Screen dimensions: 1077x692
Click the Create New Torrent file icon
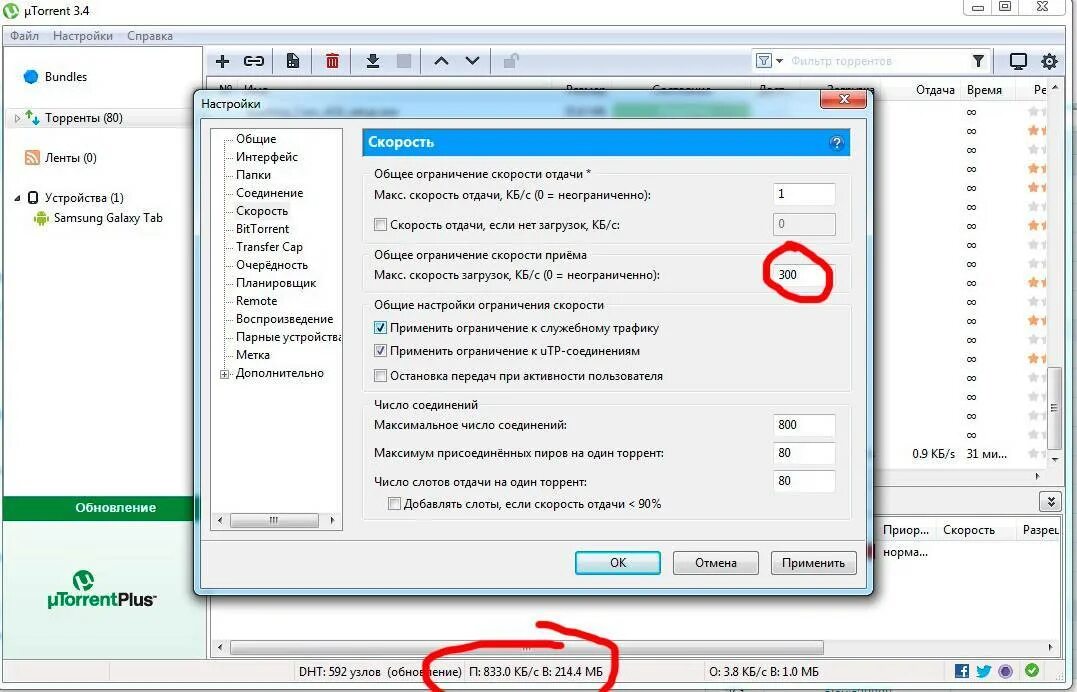293,61
